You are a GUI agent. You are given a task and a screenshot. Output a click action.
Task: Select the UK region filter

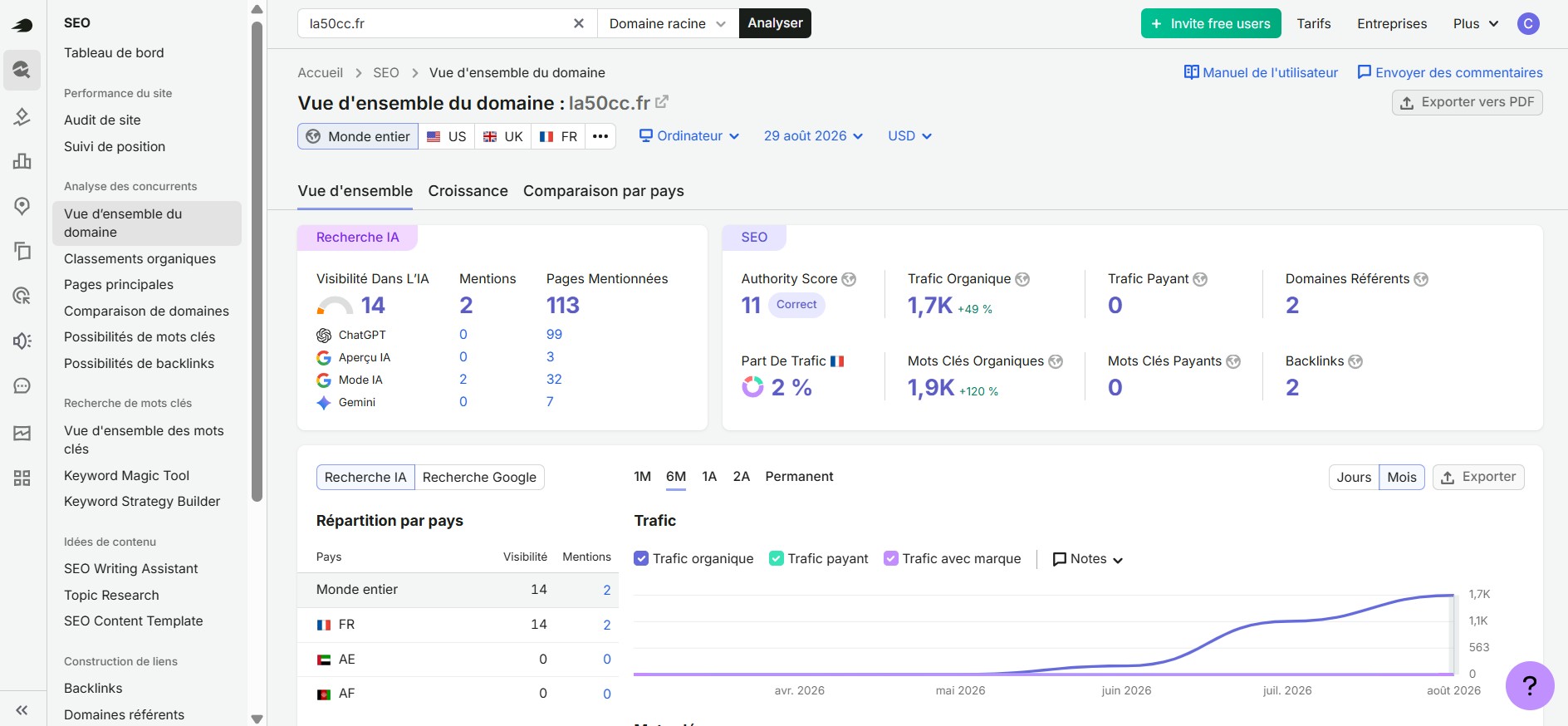click(x=502, y=136)
